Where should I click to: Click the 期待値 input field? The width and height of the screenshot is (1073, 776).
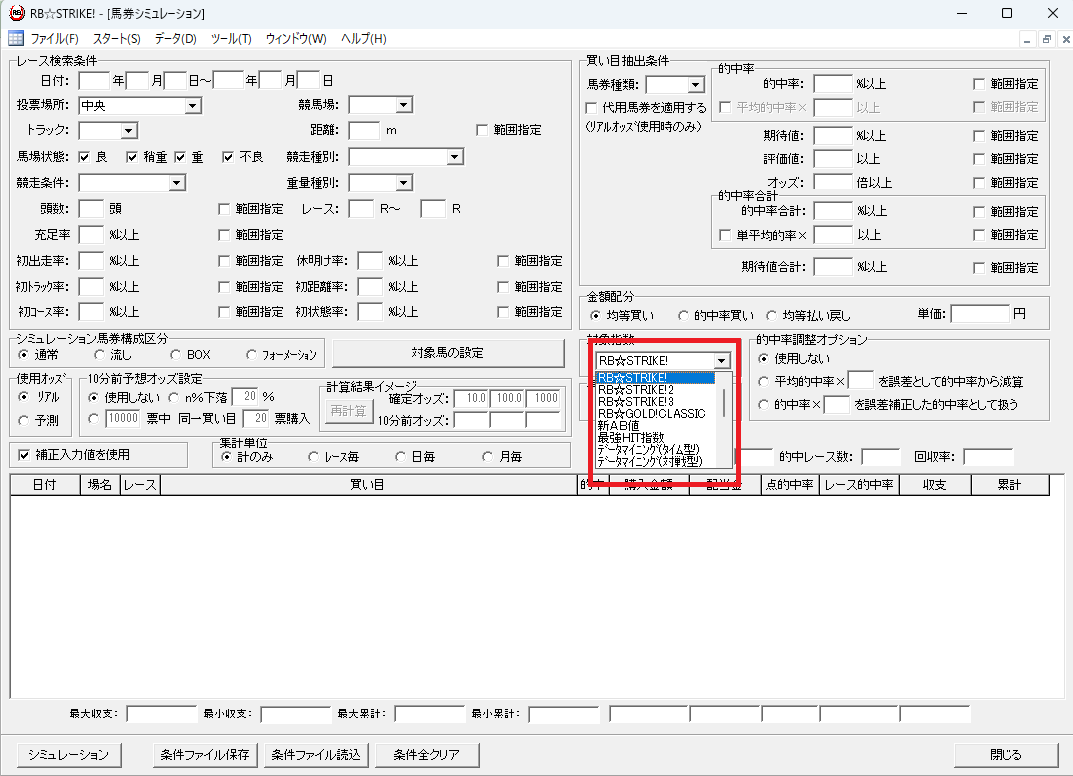(x=833, y=135)
